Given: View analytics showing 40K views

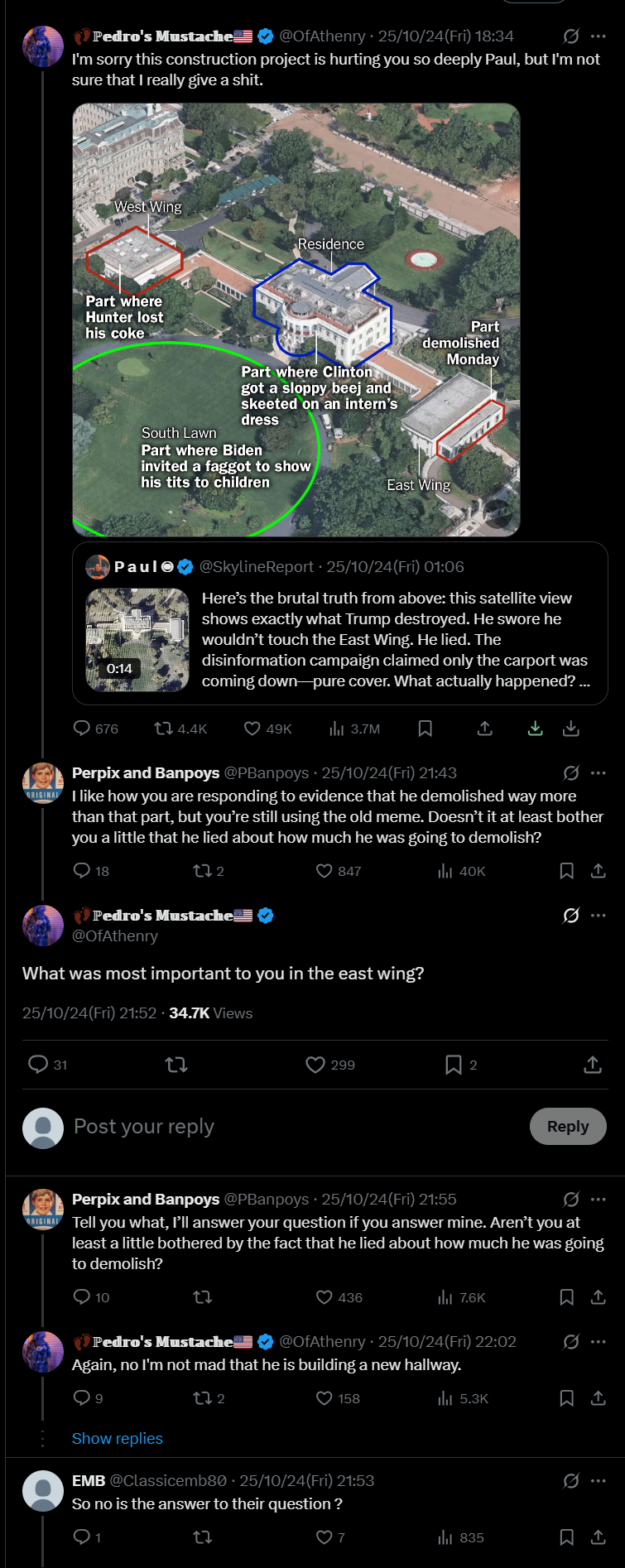Looking at the screenshot, I should click(445, 871).
